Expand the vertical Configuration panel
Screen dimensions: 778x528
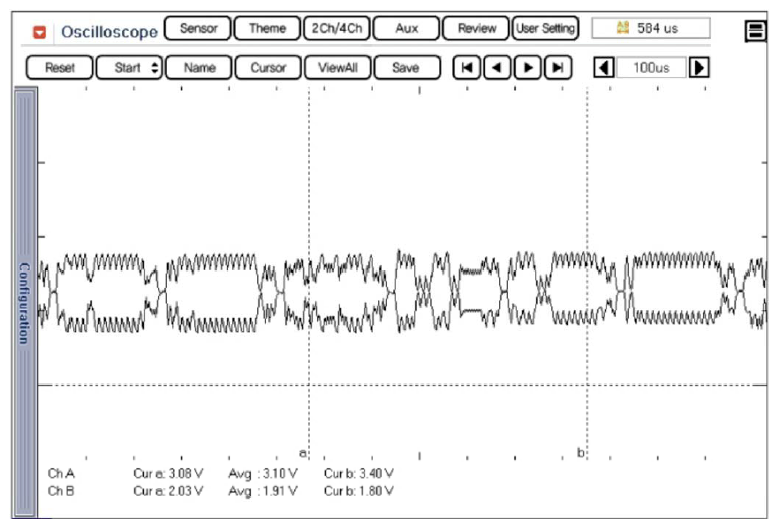tap(24, 302)
